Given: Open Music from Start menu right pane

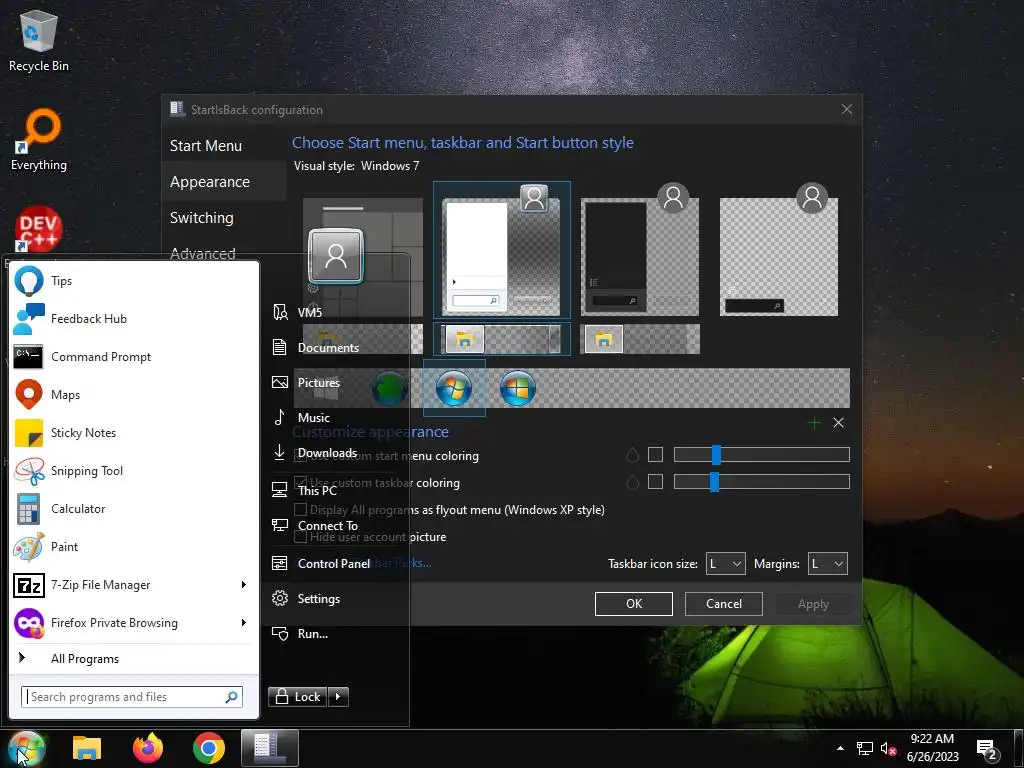Looking at the screenshot, I should 313,418.
